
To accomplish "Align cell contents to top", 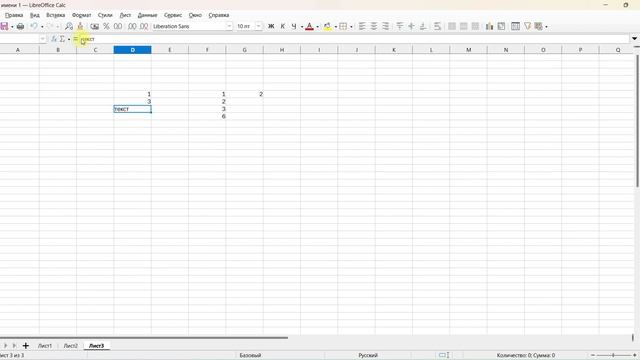I will [x=400, y=26].
